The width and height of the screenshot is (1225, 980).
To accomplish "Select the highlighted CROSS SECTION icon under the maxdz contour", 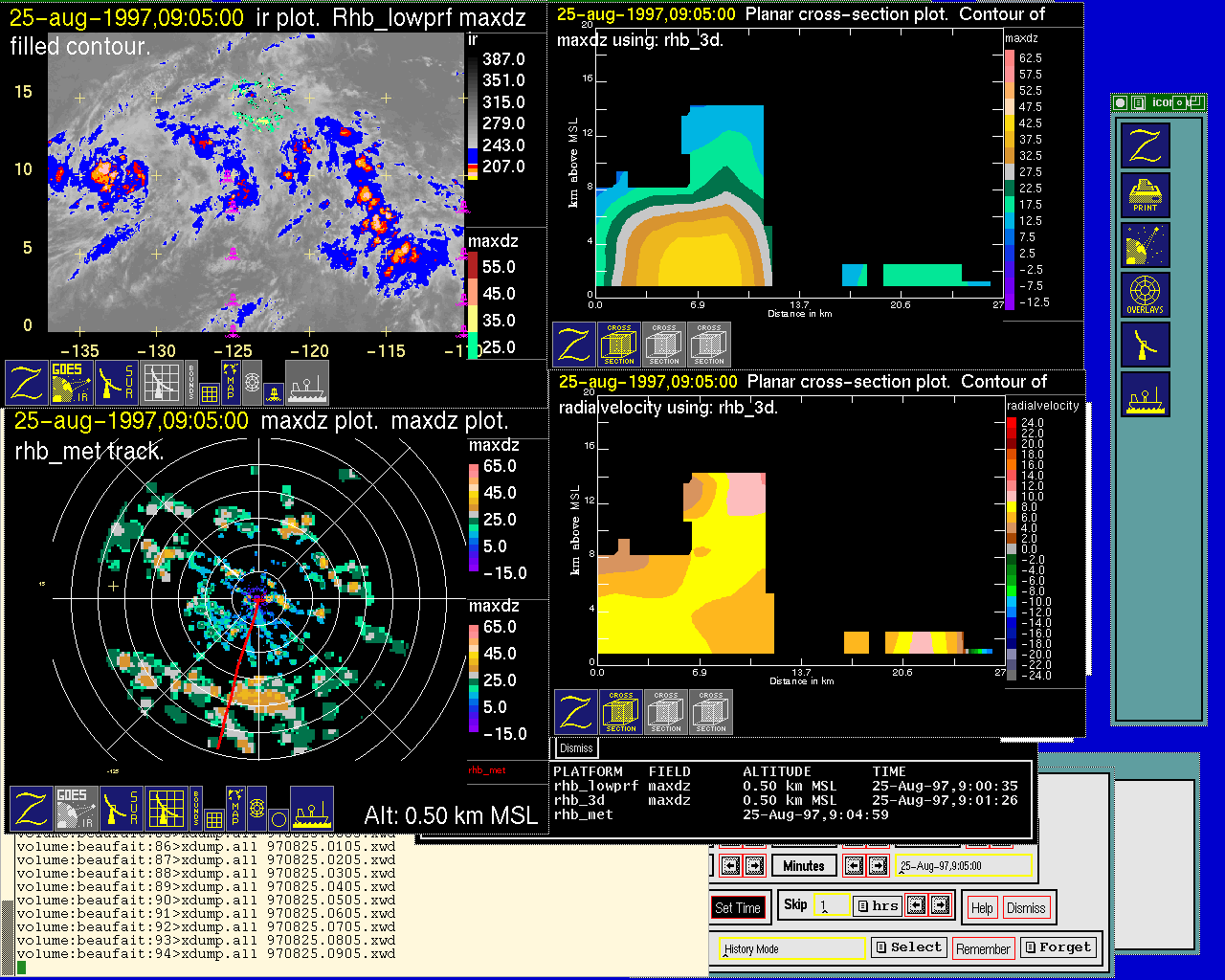I will pos(619,345).
